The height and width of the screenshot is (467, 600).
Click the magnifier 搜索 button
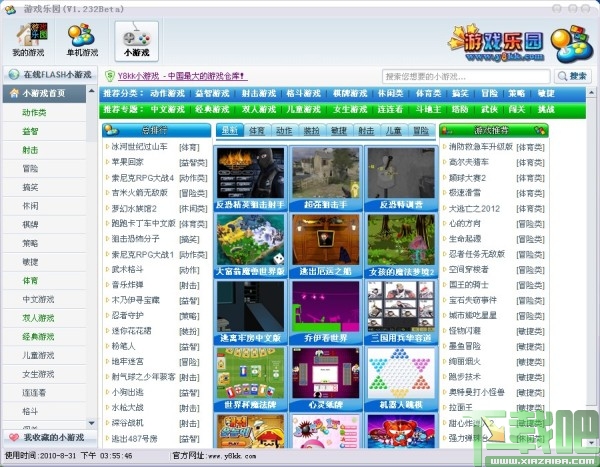572,76
